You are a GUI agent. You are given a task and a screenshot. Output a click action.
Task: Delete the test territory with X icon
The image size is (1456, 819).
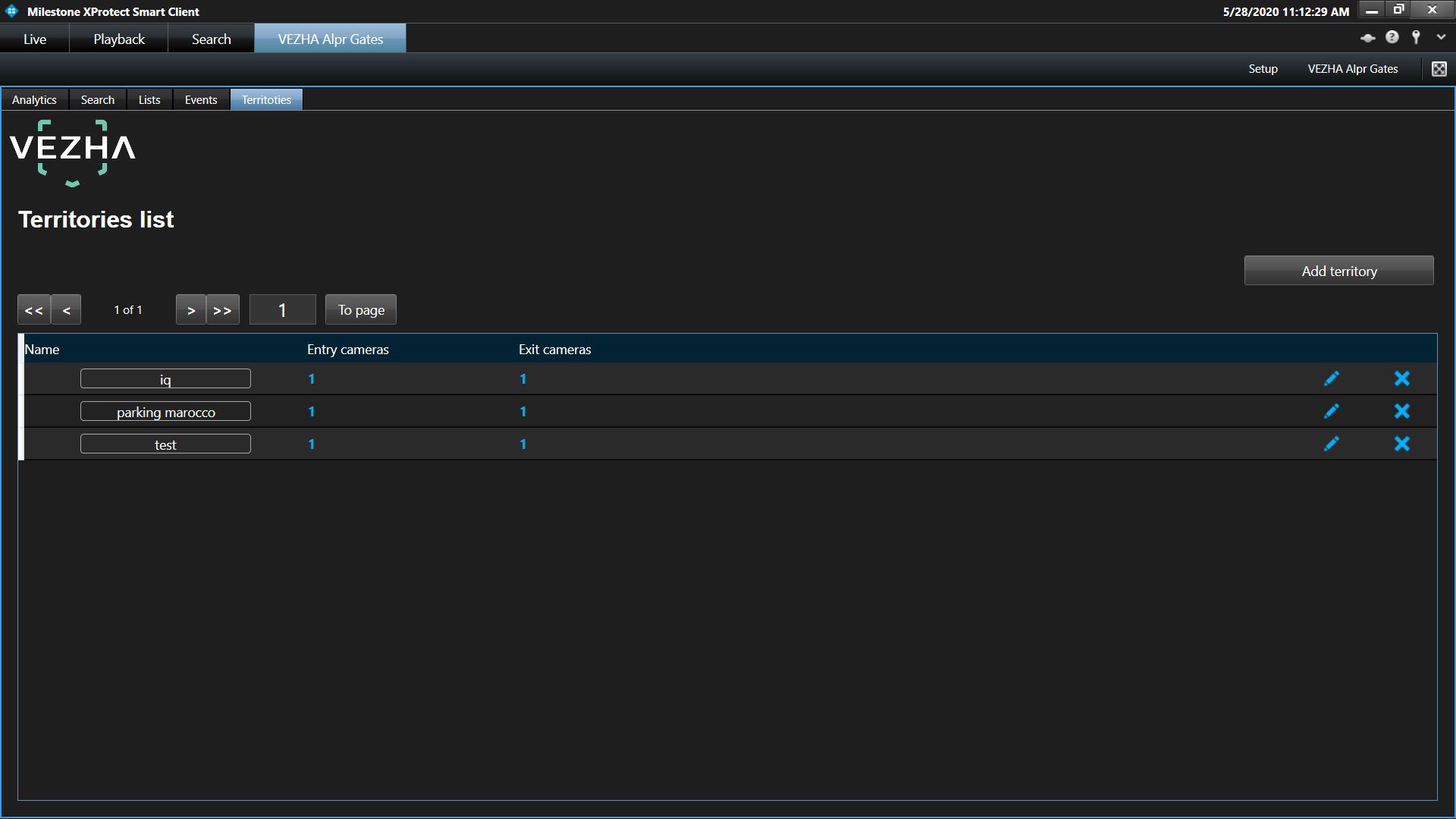pyautogui.click(x=1402, y=444)
